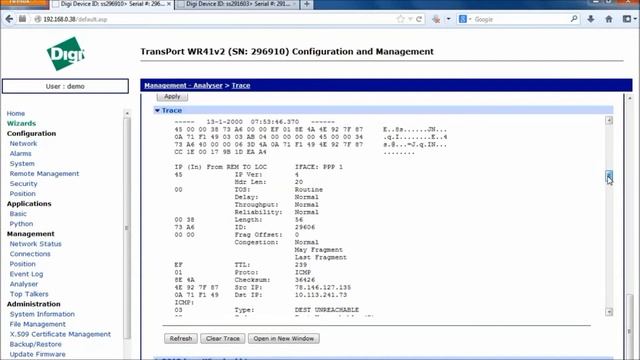Viewport: 640px width, 360px height.
Task: Click the reload page icon
Action: point(419,19)
